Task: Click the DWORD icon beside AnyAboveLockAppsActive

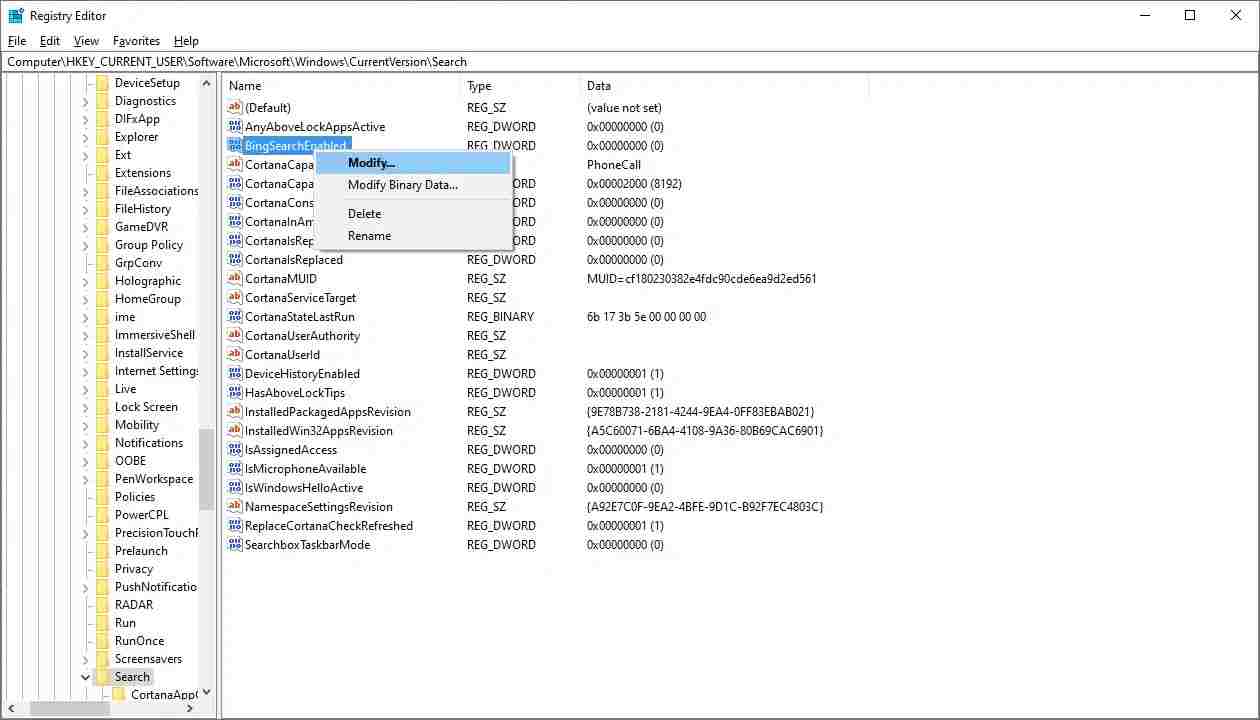Action: pos(236,126)
